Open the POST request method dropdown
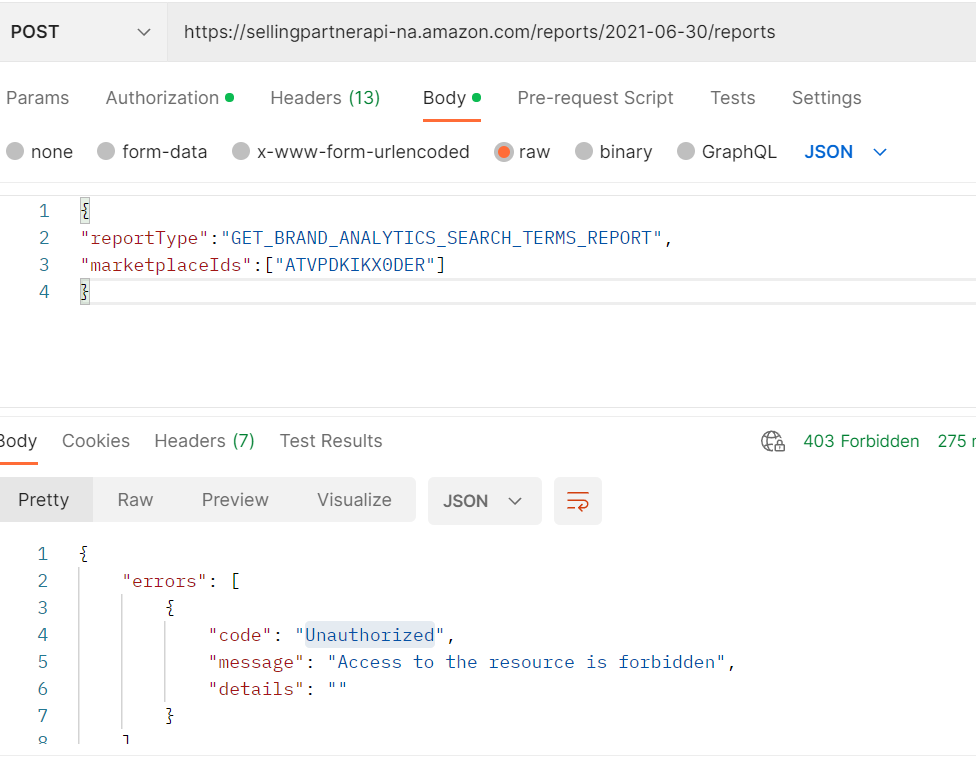 (83, 31)
